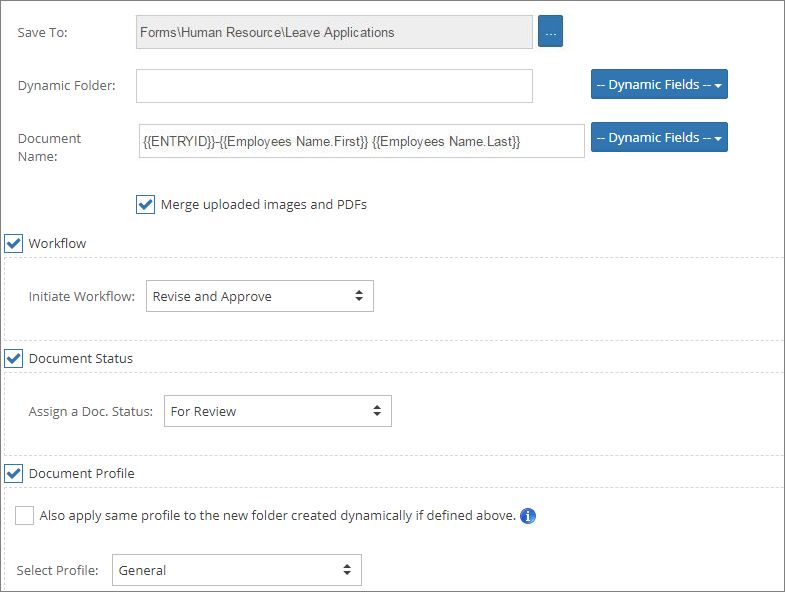Click the 'Document Status' section heading text
785x592 pixels.
80,358
